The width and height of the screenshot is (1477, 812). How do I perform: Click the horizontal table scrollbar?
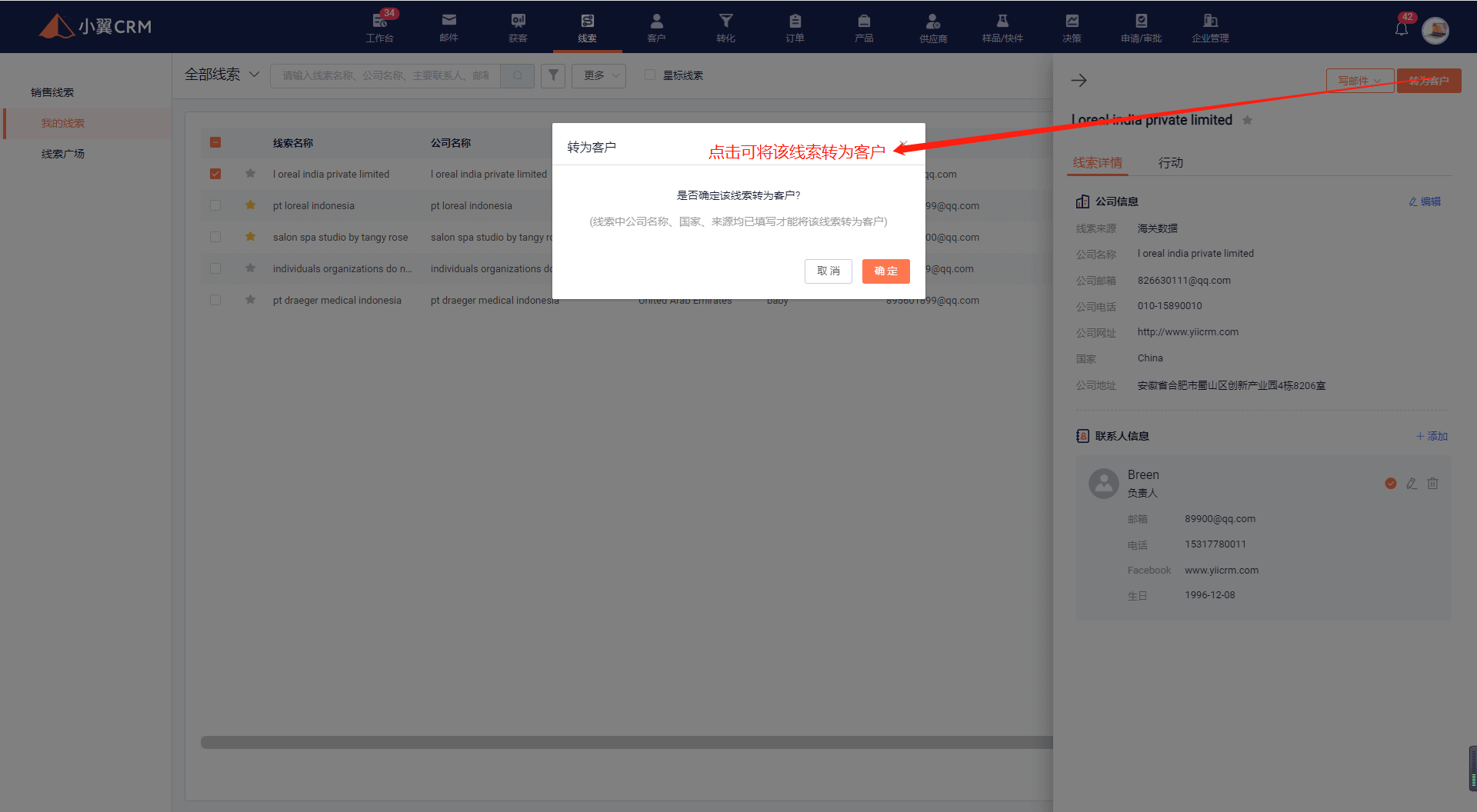(626, 742)
